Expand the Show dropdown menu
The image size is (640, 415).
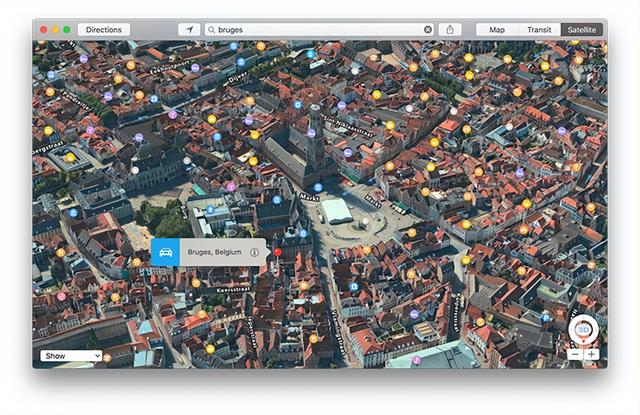tap(71, 355)
